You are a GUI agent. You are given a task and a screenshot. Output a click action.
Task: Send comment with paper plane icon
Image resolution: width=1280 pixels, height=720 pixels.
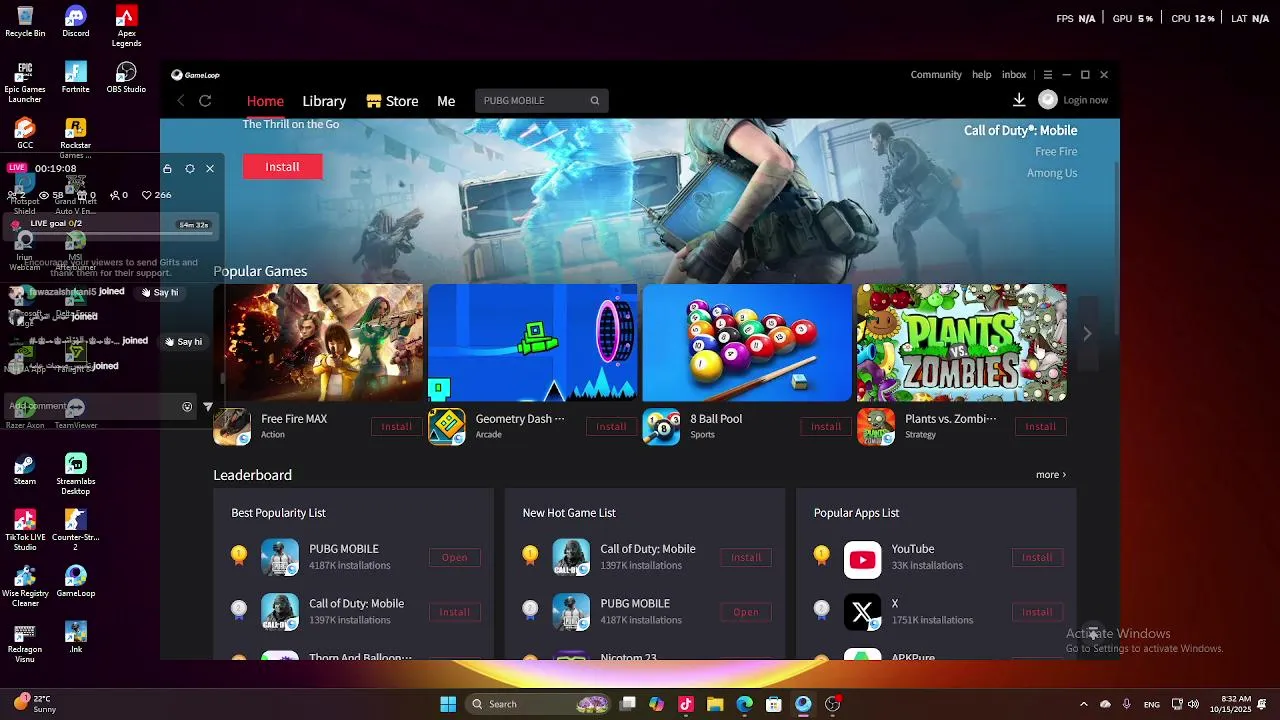[208, 407]
